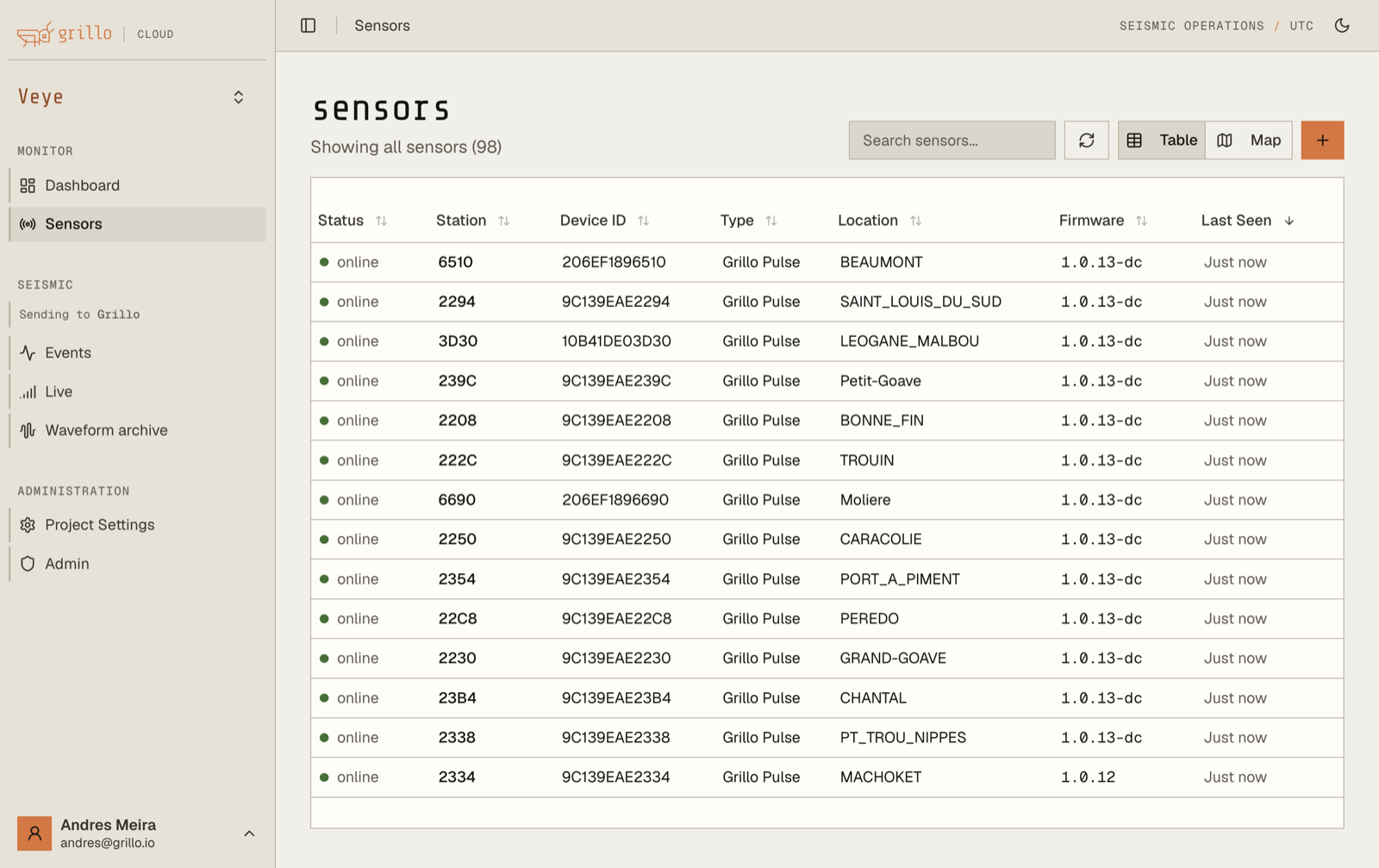This screenshot has width=1379, height=868.
Task: Open Events page in sidebar
Action: (x=138, y=353)
